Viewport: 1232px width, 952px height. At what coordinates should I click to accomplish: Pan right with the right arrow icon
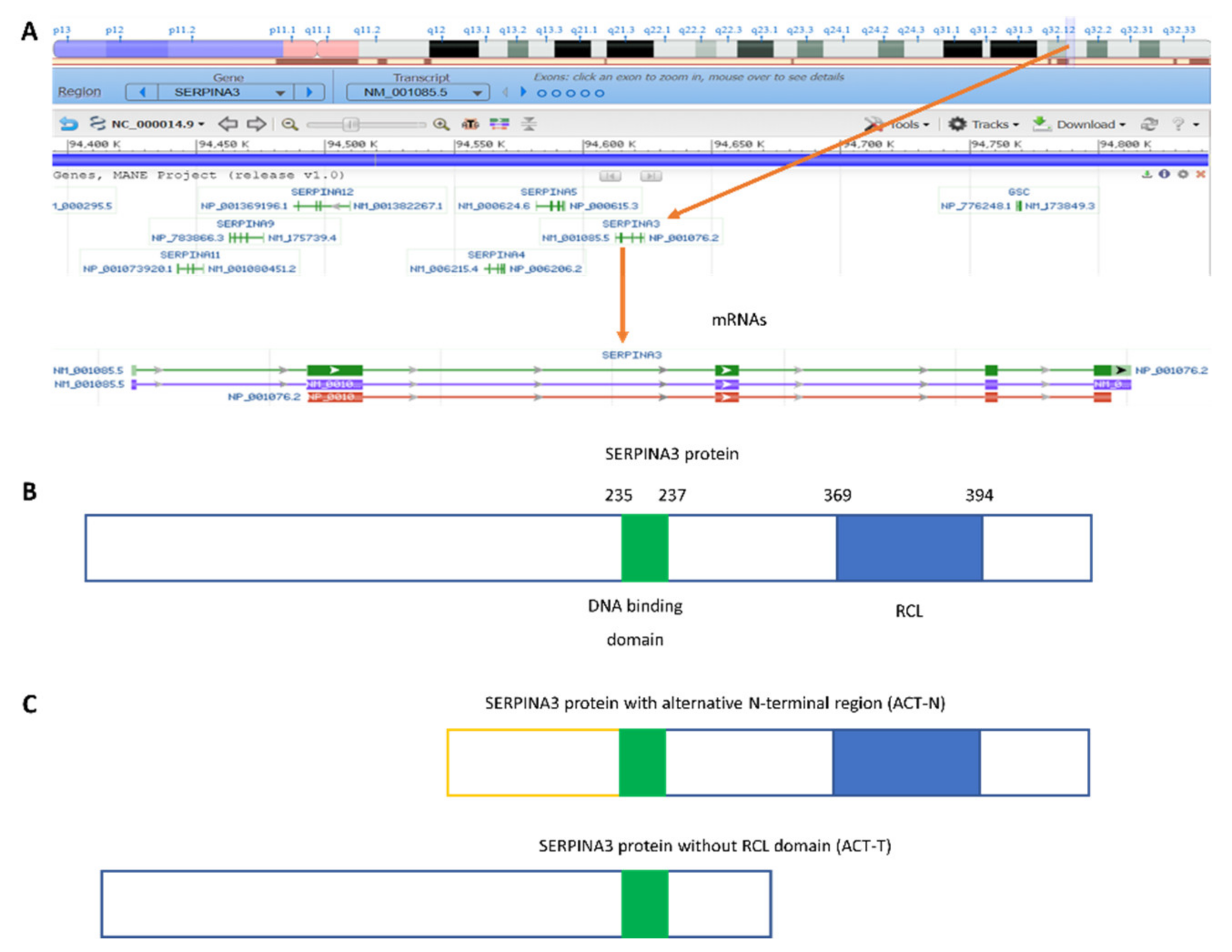[256, 124]
